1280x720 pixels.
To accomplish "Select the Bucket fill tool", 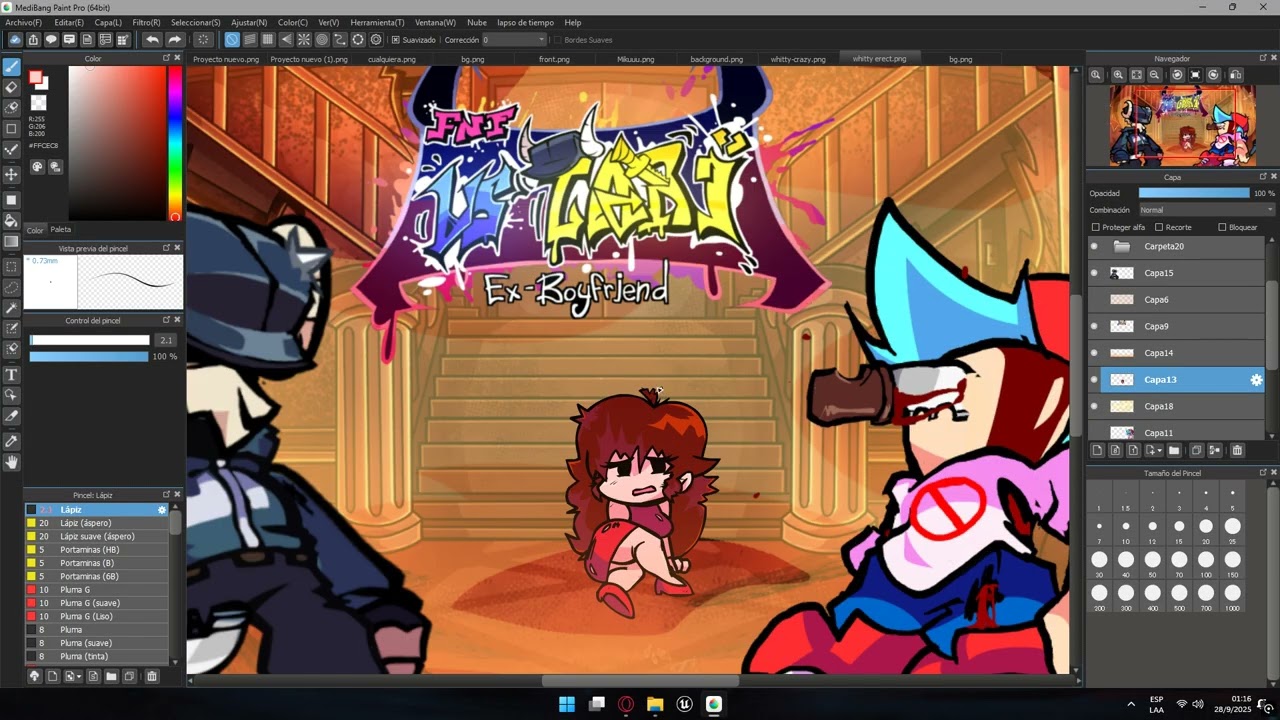I will point(12,220).
